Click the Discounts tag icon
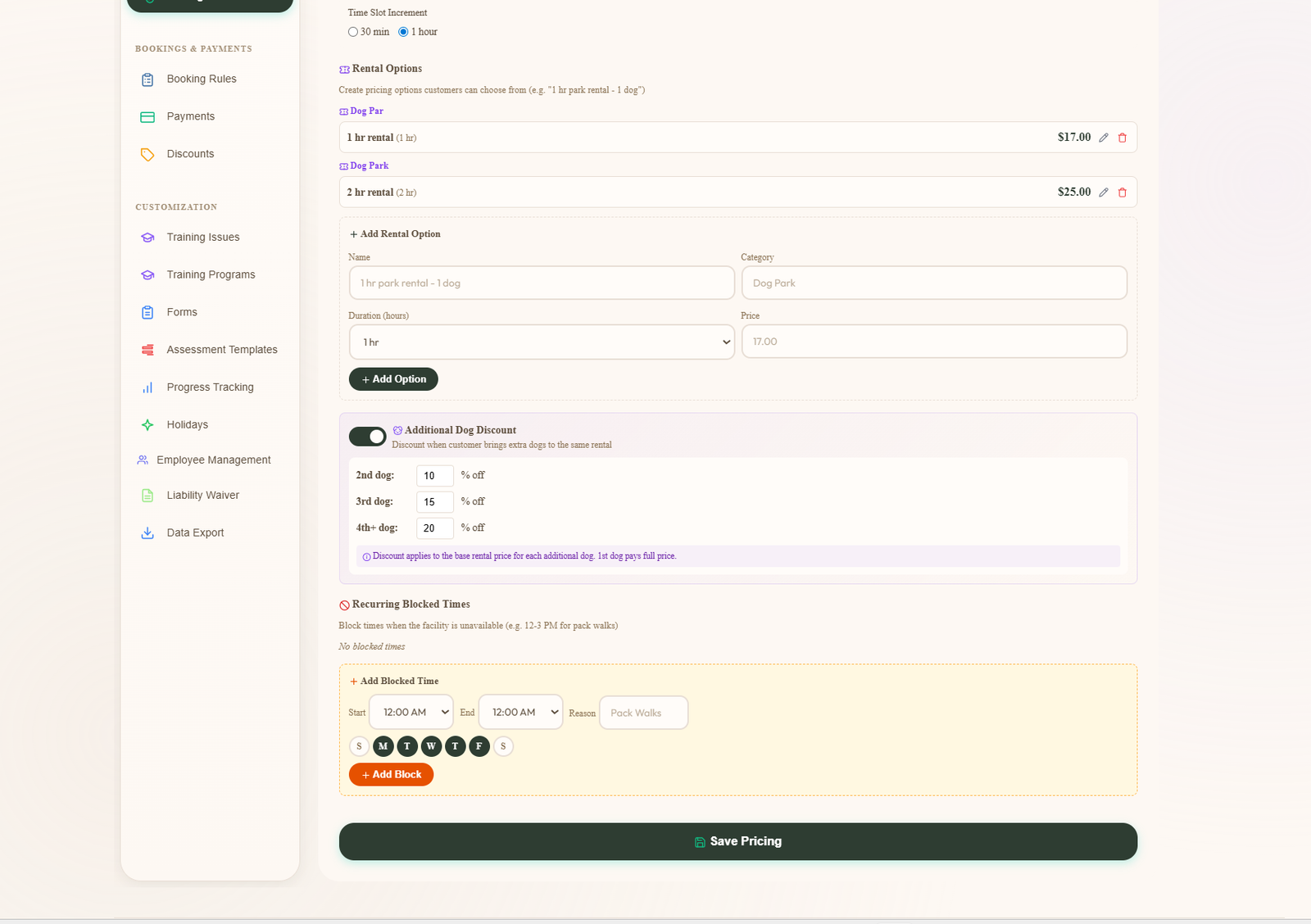 coord(147,155)
